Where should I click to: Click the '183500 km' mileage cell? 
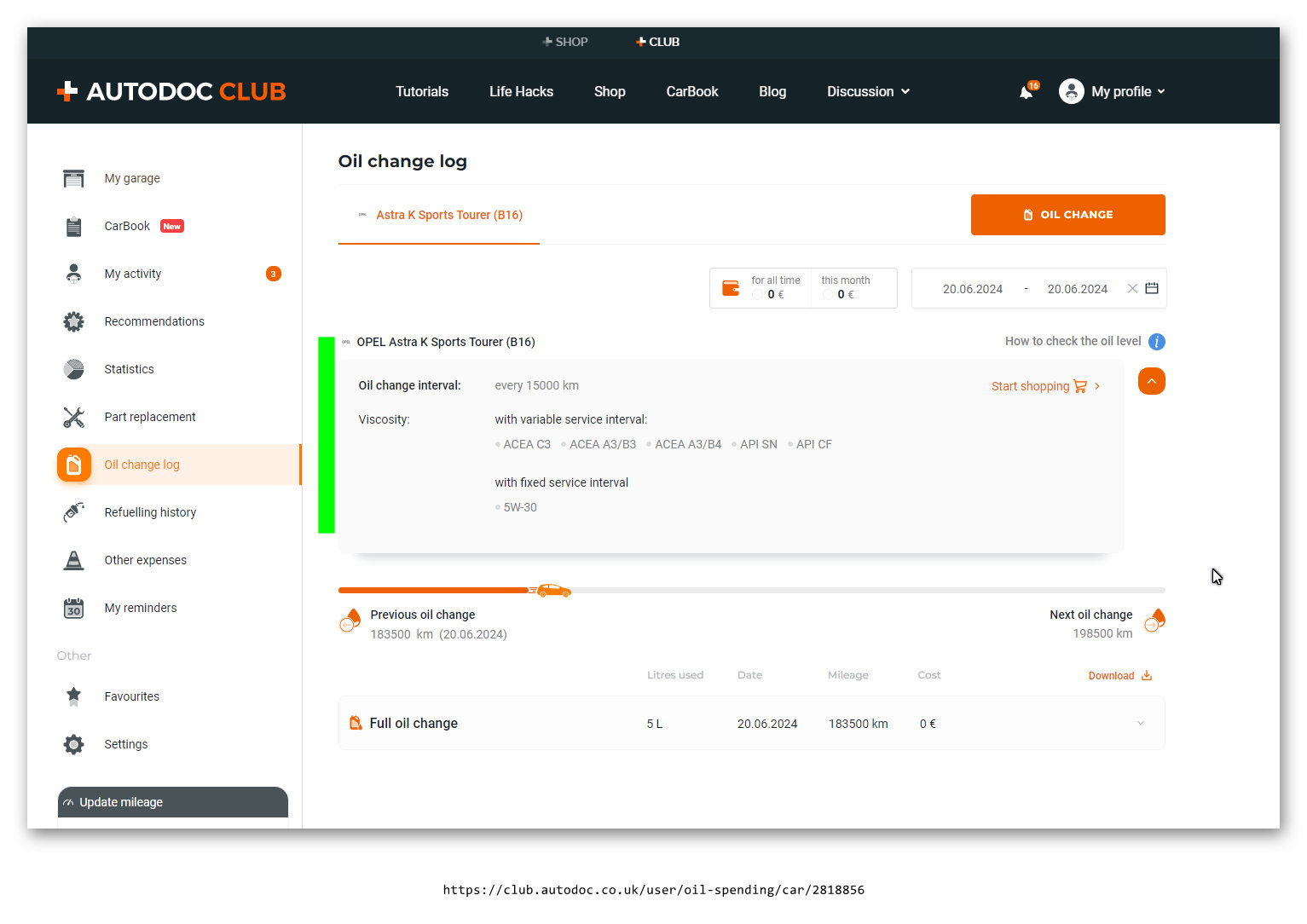tap(859, 724)
